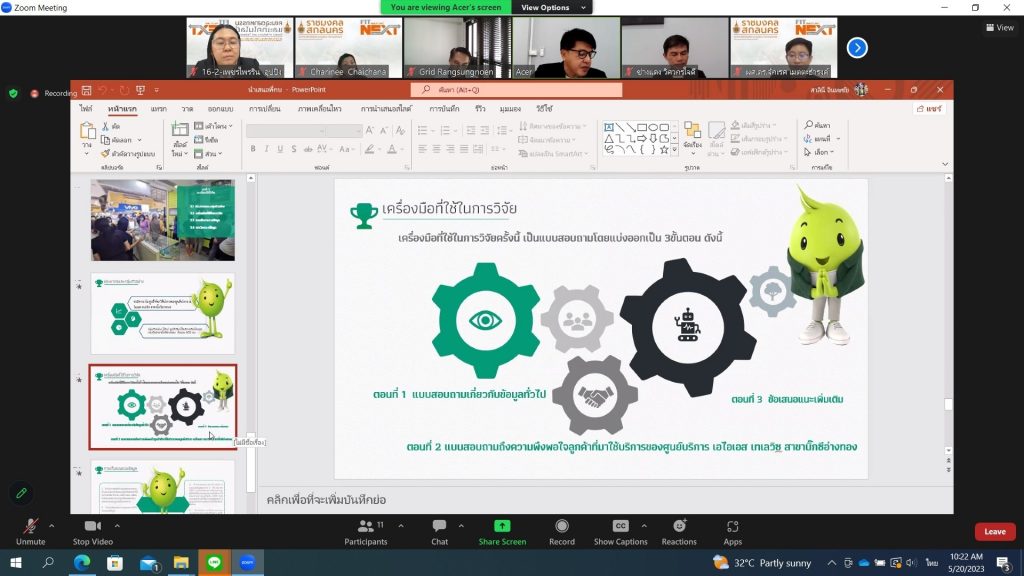Unmute the microphone in Zoom
This screenshot has height=576, width=1024.
30,529
